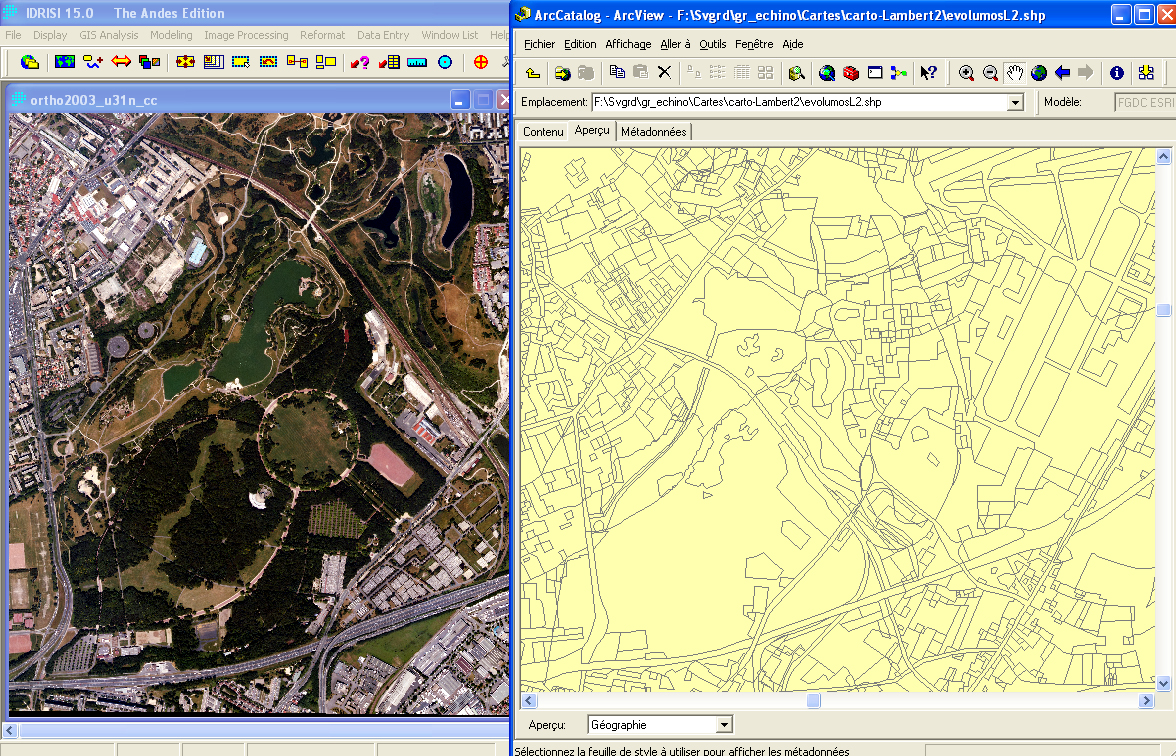1176x756 pixels.
Task: Click the Zoom In magnifier tool
Action: point(966,73)
